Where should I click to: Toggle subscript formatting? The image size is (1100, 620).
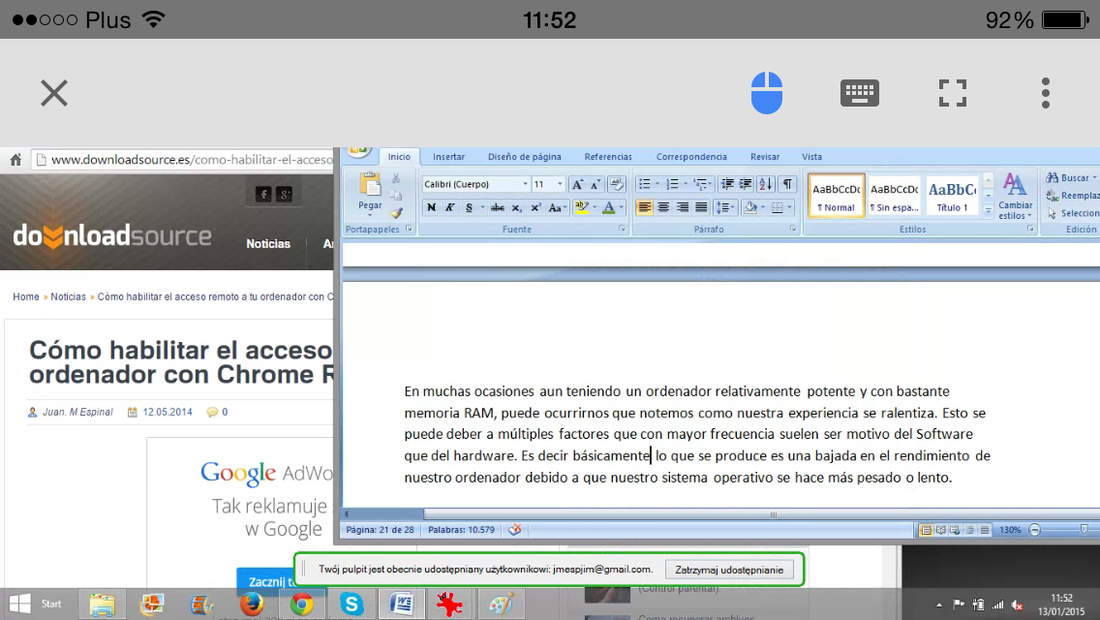[516, 208]
